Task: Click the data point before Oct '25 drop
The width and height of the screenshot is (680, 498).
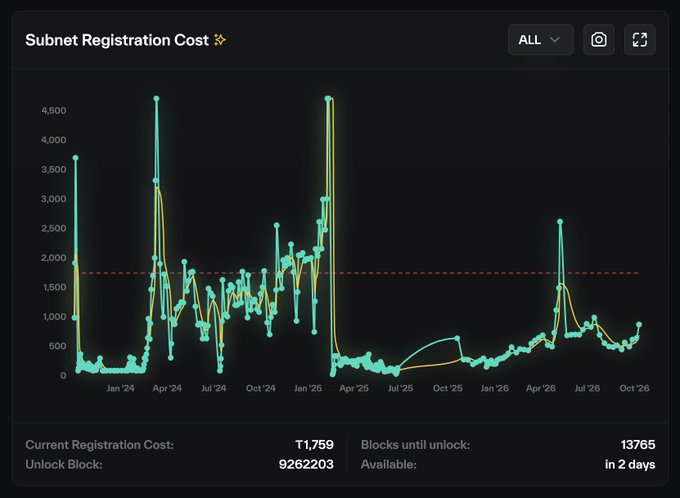Action: point(457,338)
